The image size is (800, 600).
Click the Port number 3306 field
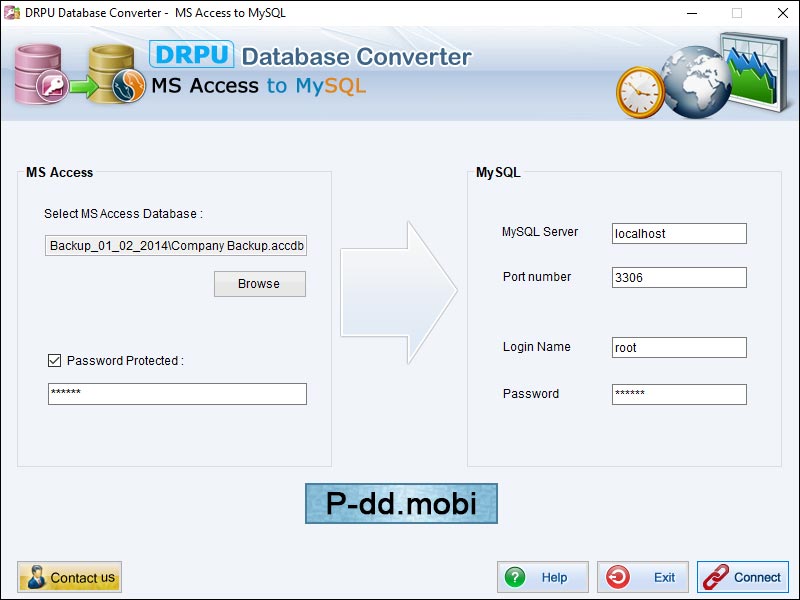click(x=679, y=277)
